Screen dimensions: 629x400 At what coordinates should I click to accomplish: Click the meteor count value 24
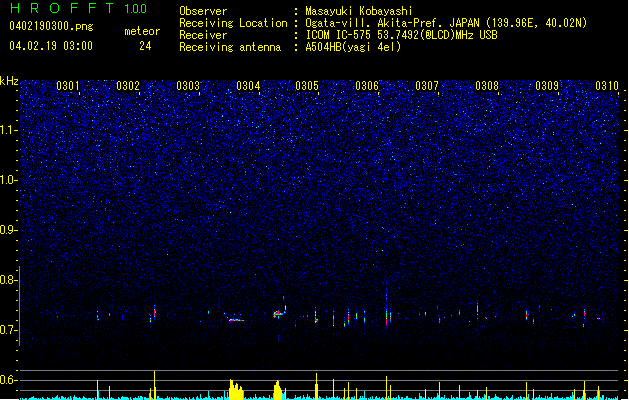point(145,46)
